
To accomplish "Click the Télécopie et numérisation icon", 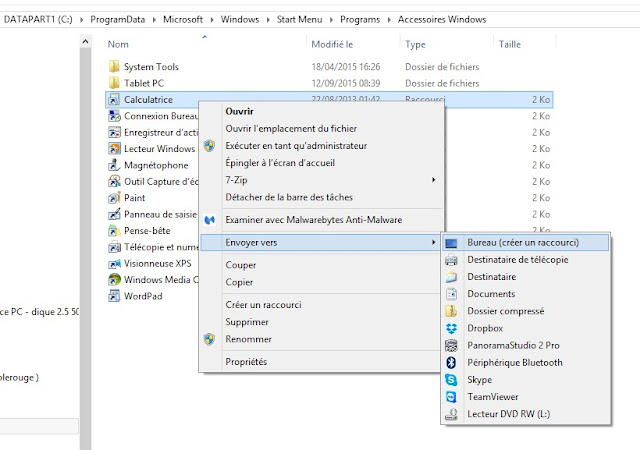I will (114, 247).
